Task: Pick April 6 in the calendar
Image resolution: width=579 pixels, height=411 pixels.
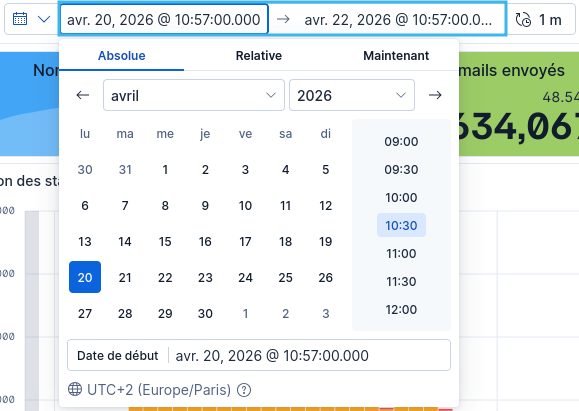Action: (85, 205)
